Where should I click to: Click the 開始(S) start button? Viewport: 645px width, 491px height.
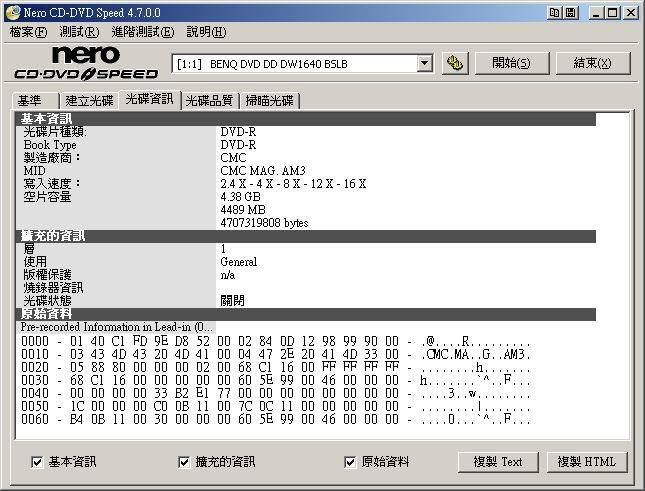(x=511, y=63)
